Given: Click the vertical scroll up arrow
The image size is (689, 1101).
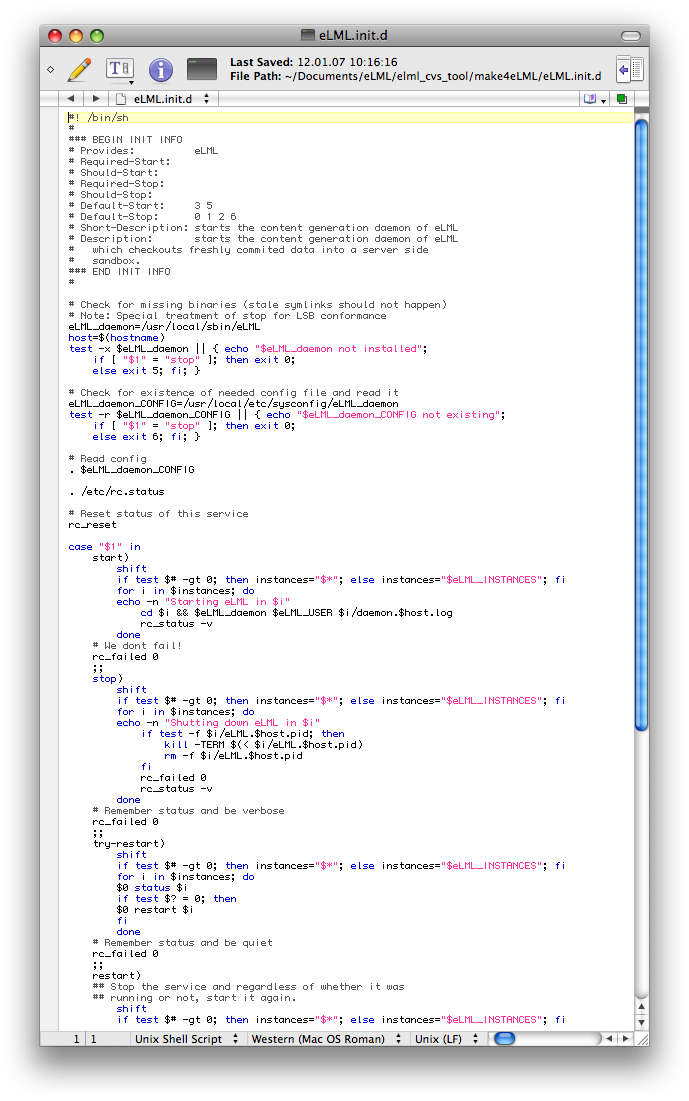Looking at the screenshot, I should (641, 1006).
